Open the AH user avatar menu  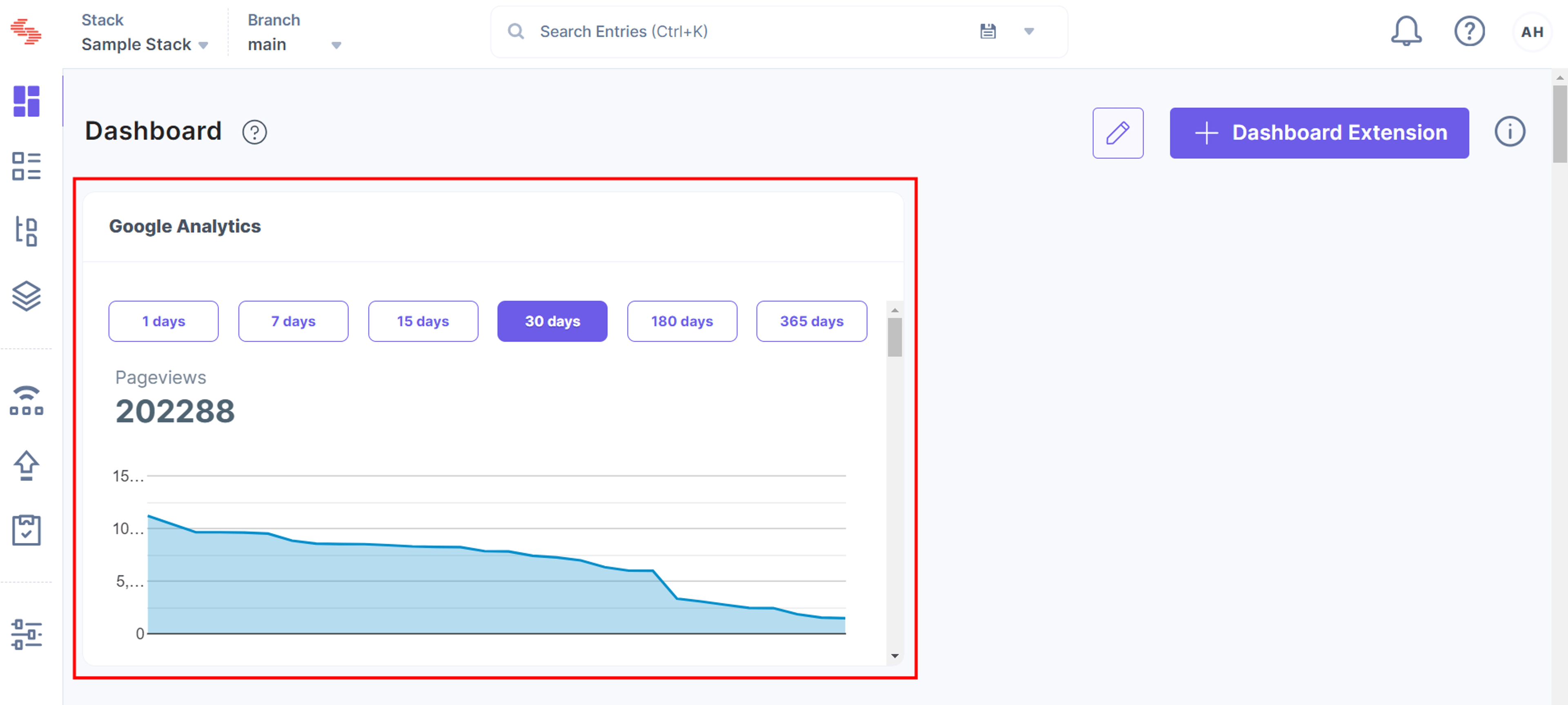click(x=1532, y=31)
